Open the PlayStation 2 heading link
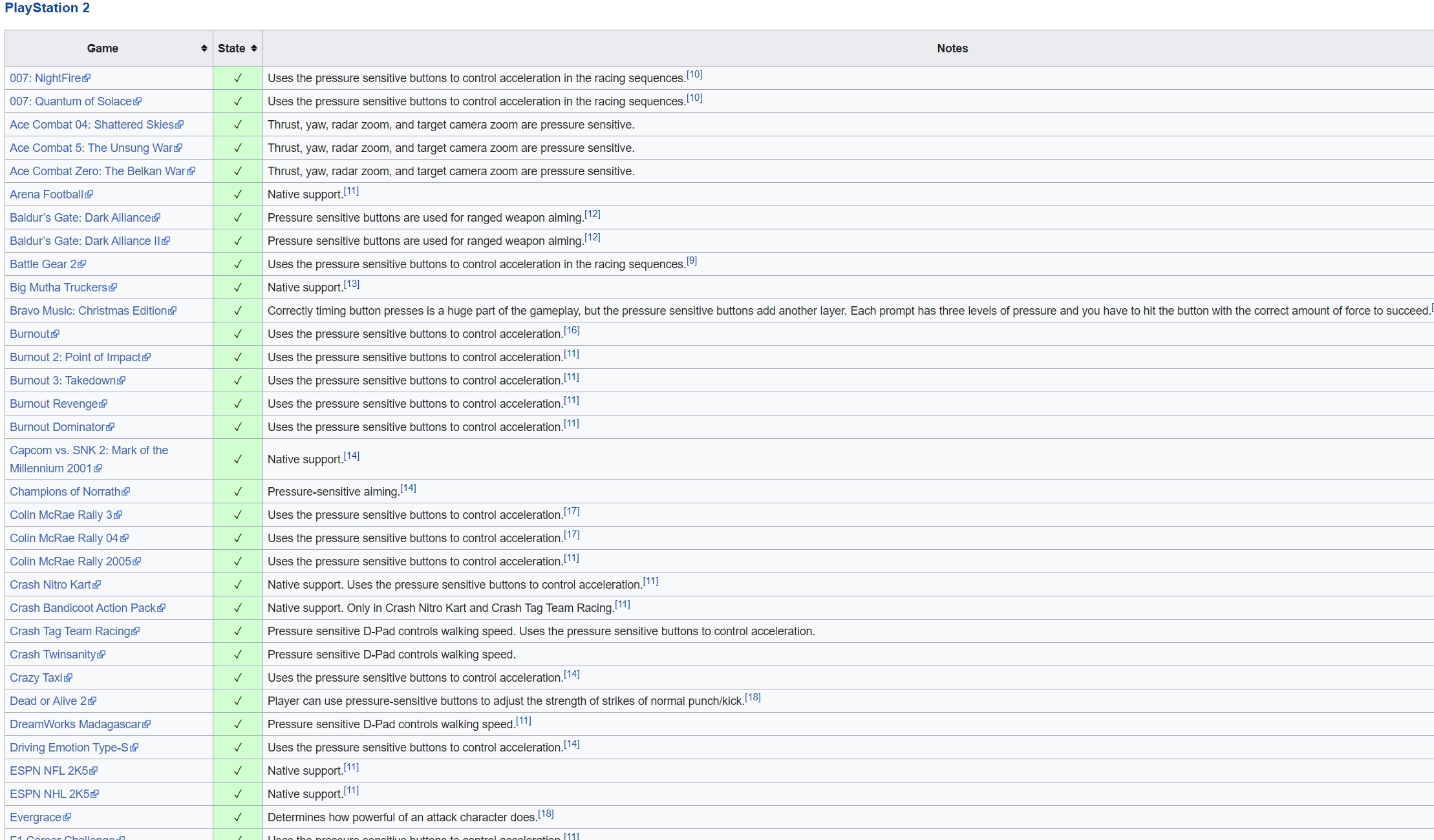Screen dimensions: 1434x840 tap(47, 8)
